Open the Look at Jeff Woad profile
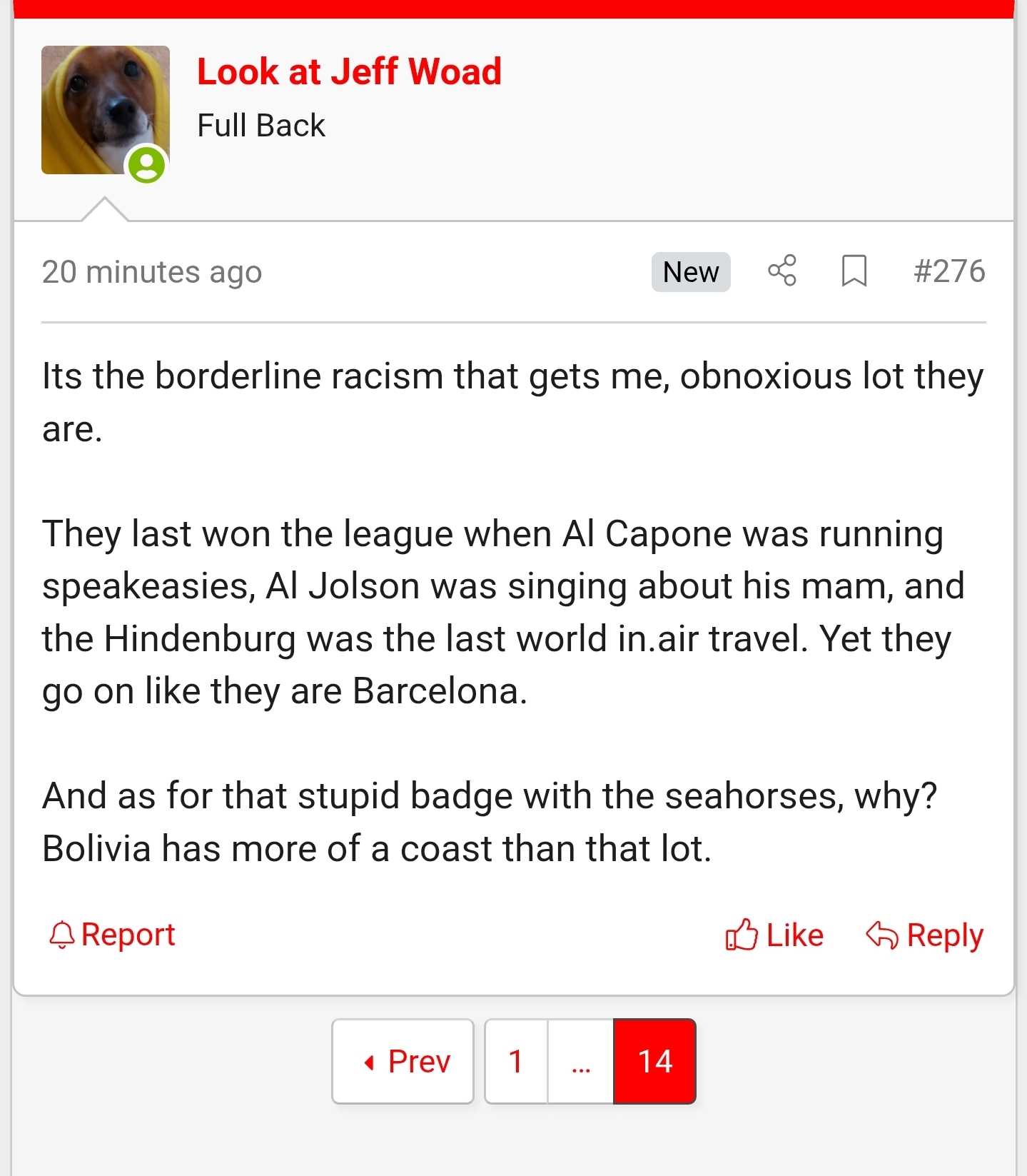This screenshot has height=1176, width=1027. click(349, 71)
